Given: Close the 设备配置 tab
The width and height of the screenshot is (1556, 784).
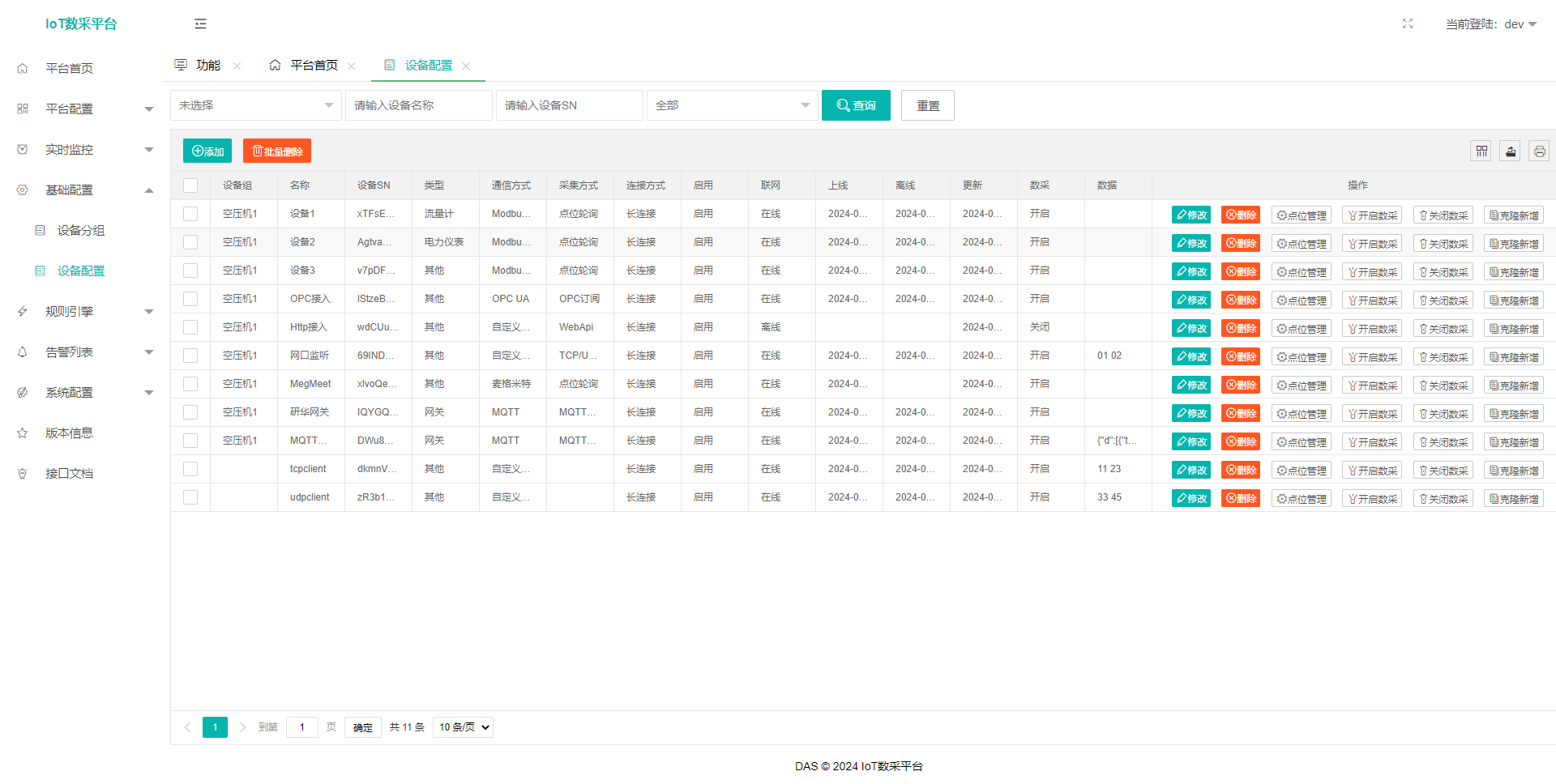Looking at the screenshot, I should click(x=466, y=66).
